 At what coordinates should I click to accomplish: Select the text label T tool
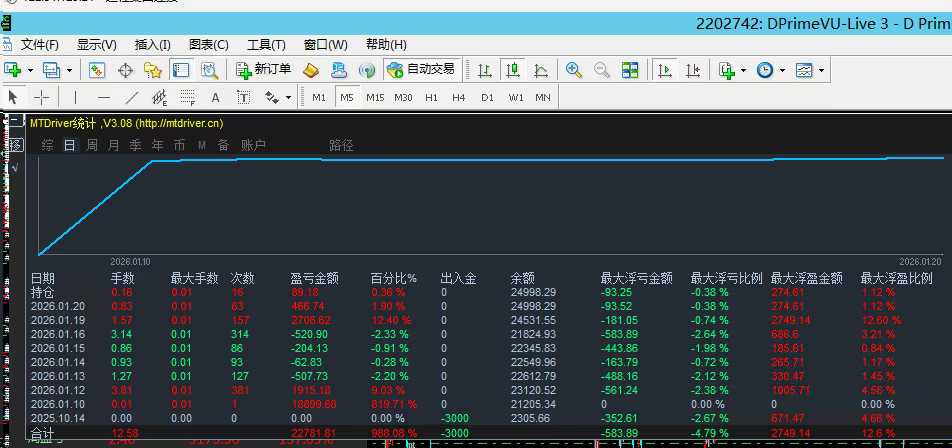[x=243, y=97]
